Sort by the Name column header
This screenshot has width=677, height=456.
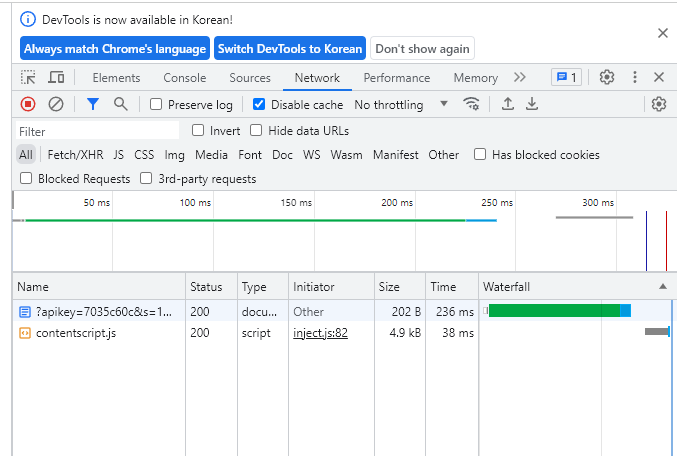(99, 286)
